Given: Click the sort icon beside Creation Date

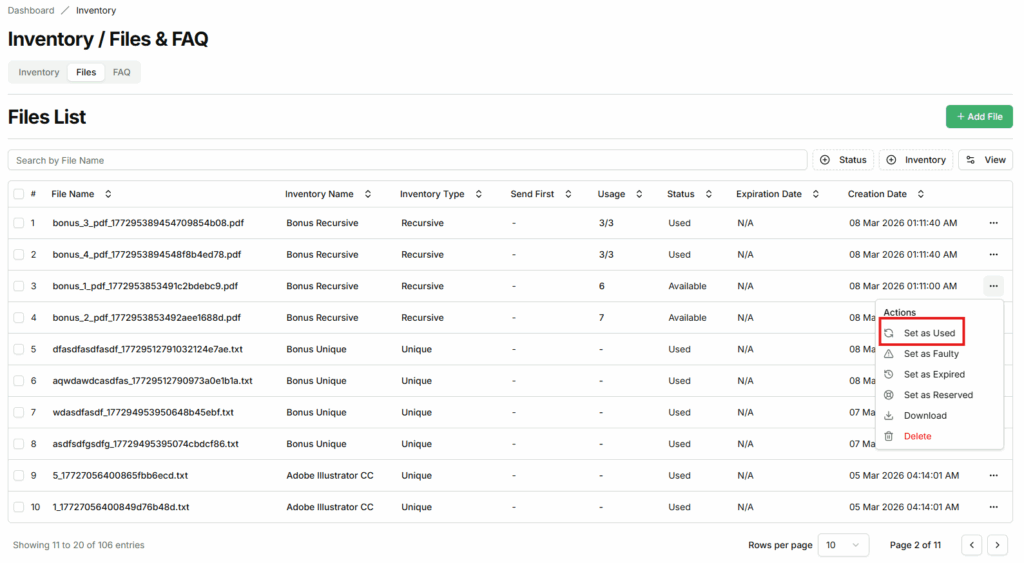Looking at the screenshot, I should coord(920,194).
